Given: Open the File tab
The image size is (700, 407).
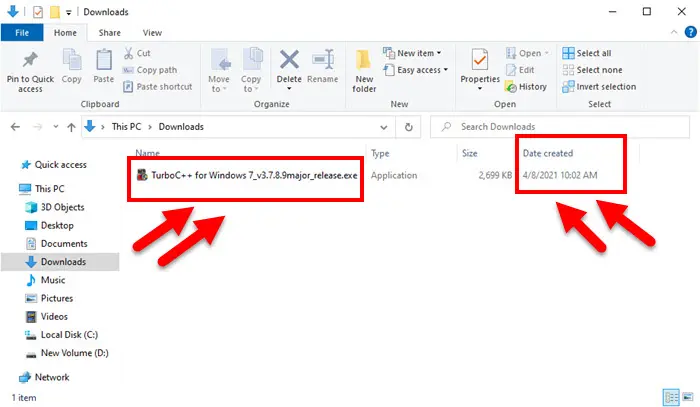Looking at the screenshot, I should (22, 33).
